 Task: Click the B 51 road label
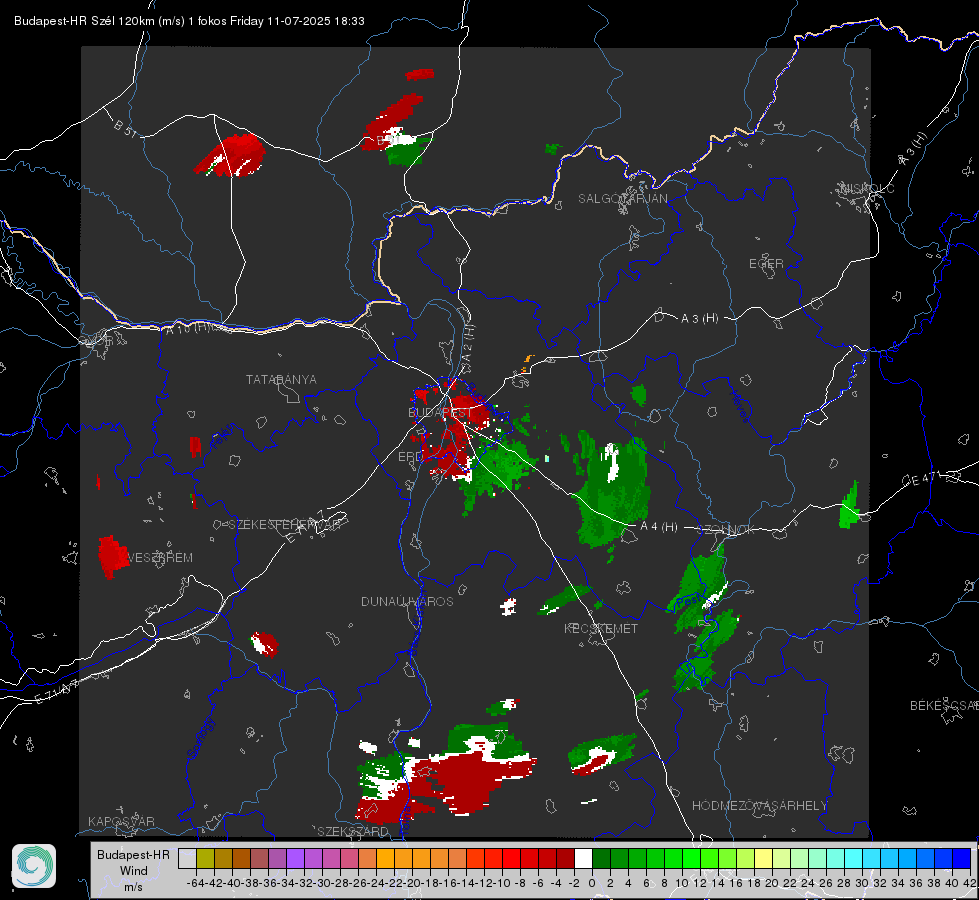click(x=125, y=127)
